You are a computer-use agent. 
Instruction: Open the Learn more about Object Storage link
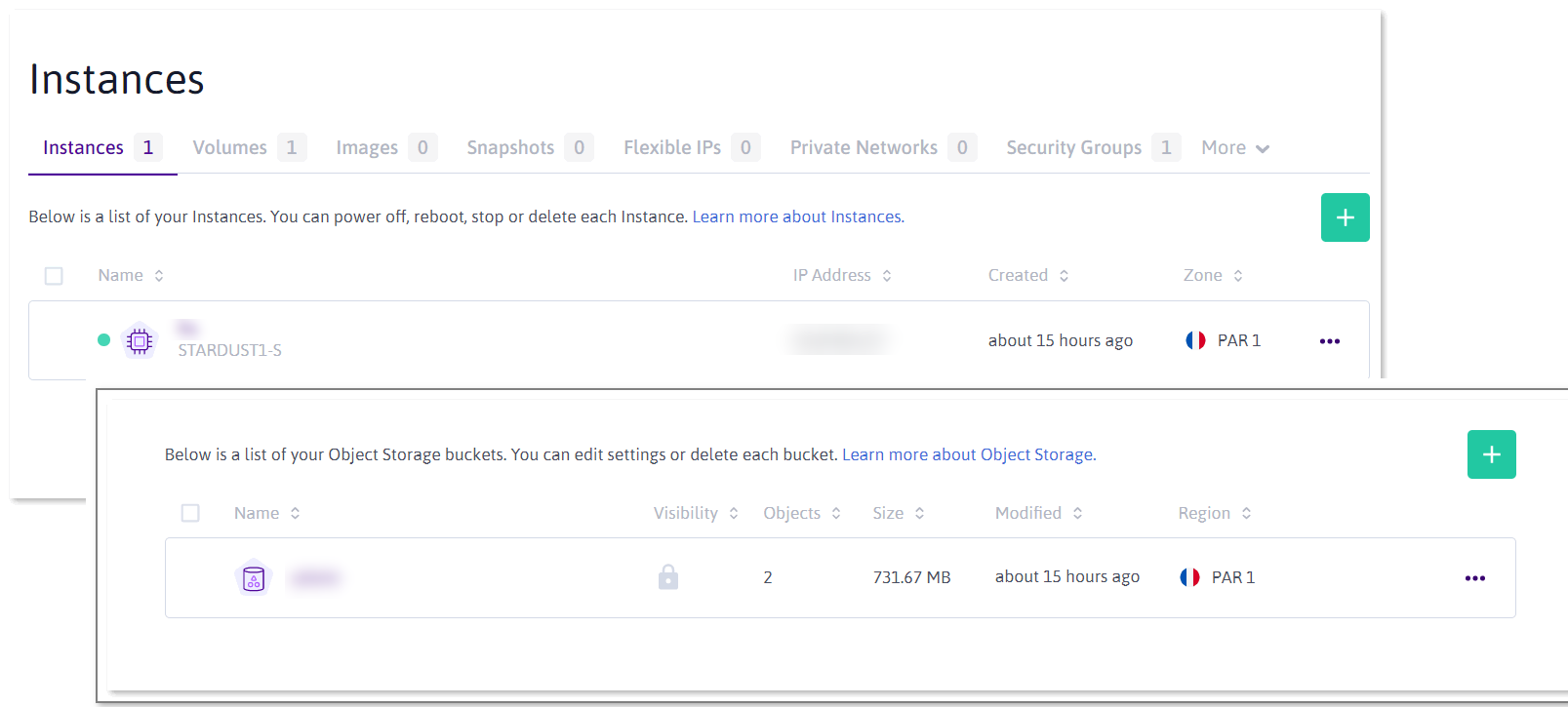969,454
